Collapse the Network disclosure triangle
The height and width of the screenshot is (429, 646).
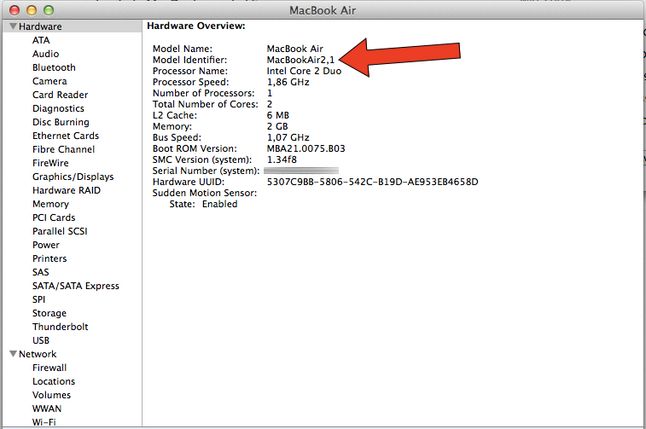13,354
